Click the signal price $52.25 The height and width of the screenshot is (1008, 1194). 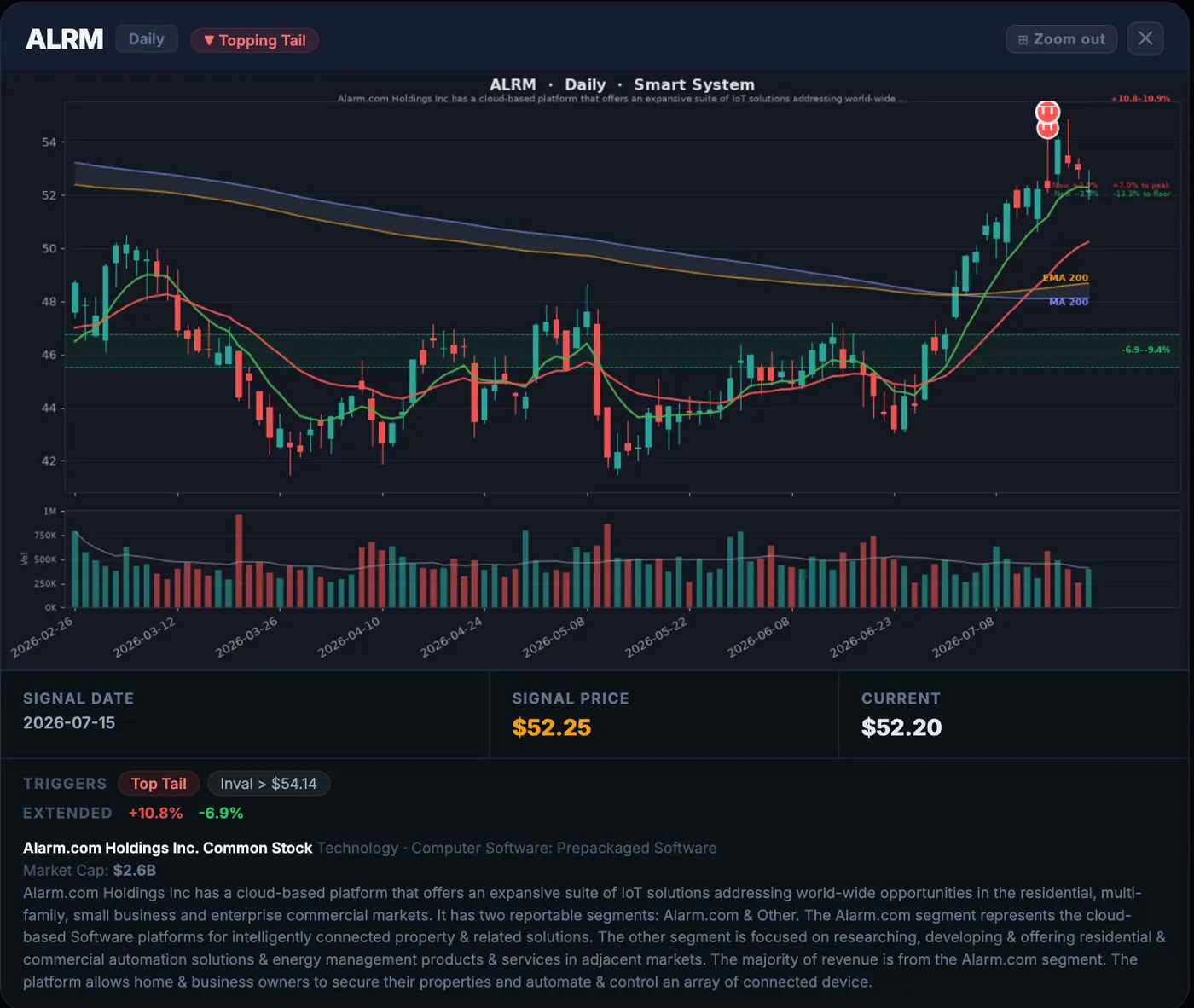coord(552,727)
